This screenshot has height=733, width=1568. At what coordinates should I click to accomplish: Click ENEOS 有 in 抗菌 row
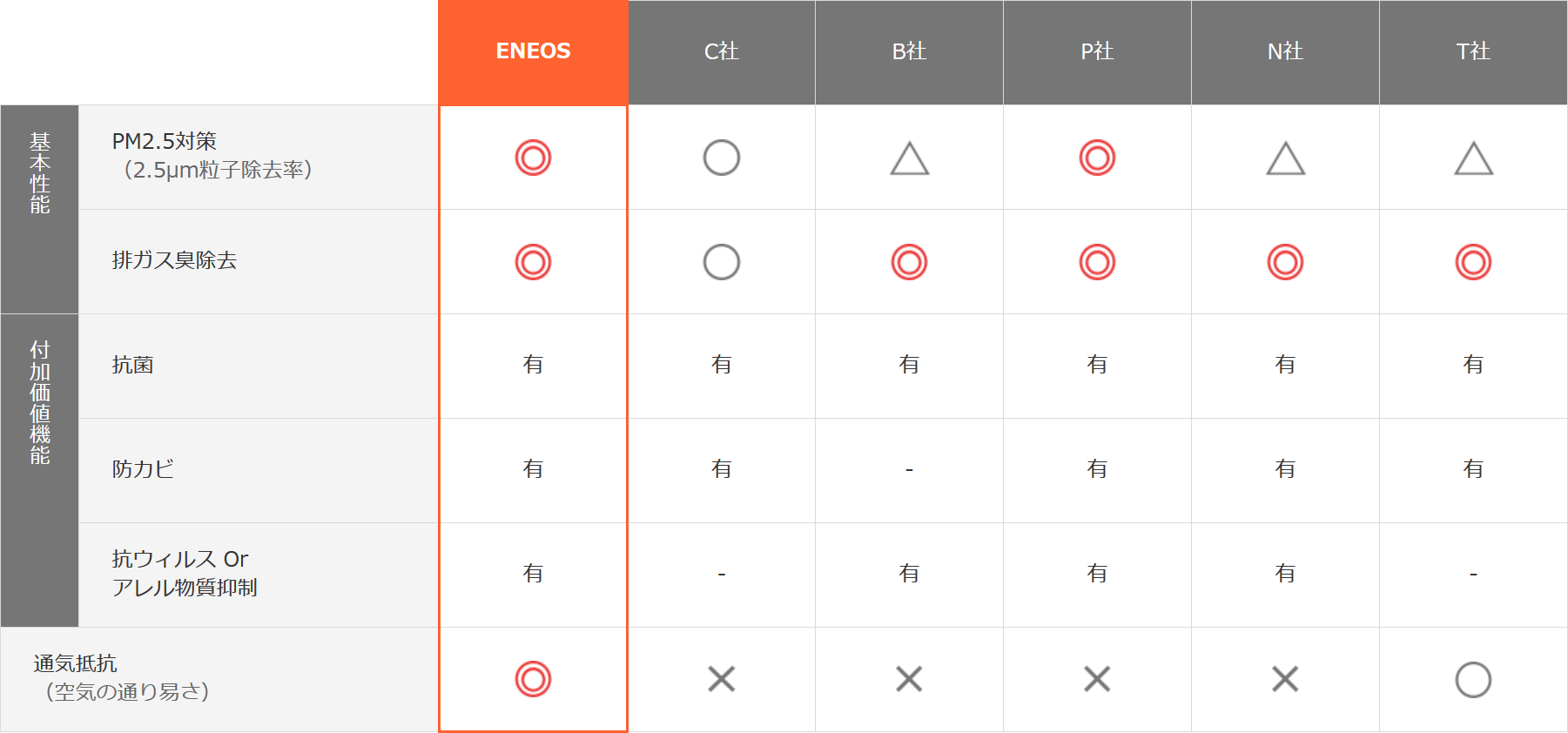click(533, 365)
